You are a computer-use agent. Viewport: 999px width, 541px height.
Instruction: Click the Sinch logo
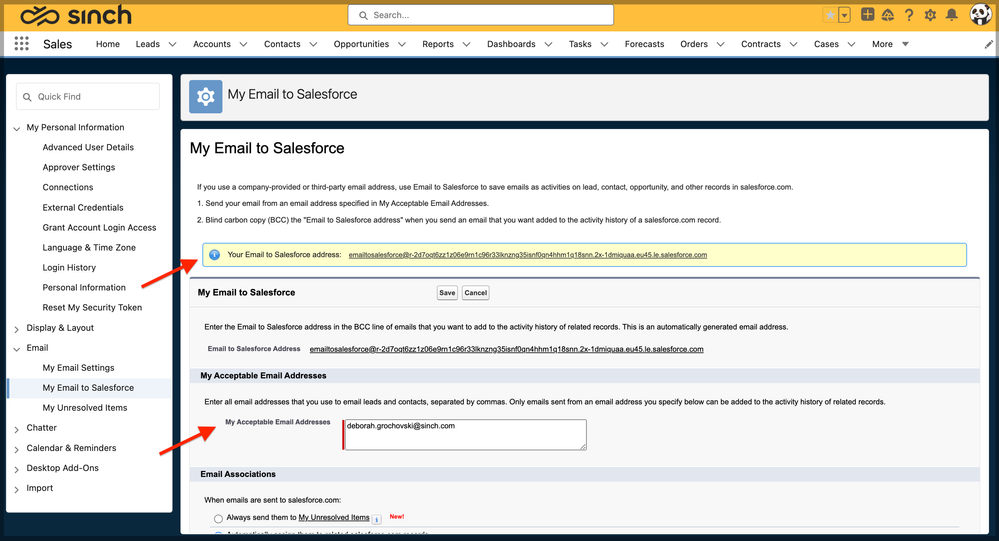[75, 15]
